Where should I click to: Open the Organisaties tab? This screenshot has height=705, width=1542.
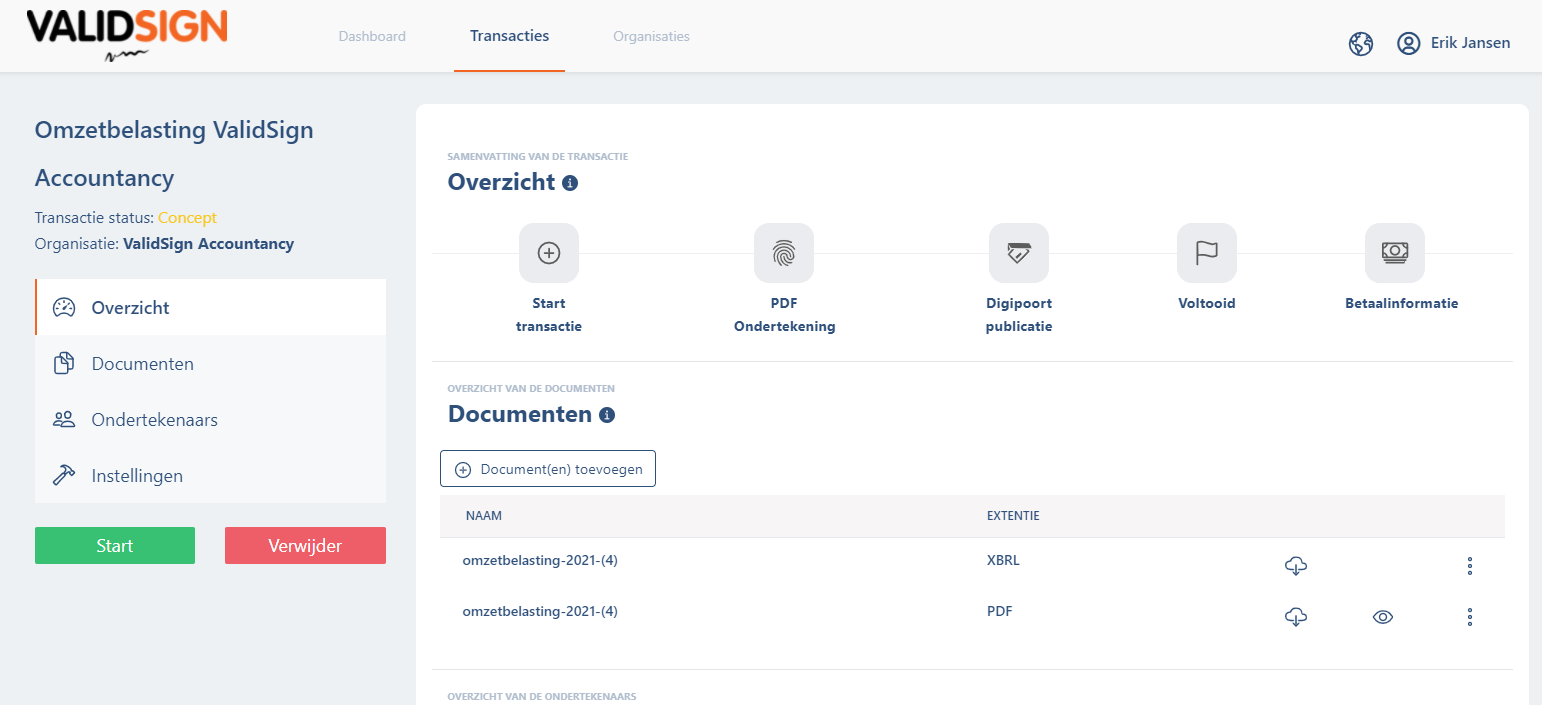pyautogui.click(x=652, y=36)
